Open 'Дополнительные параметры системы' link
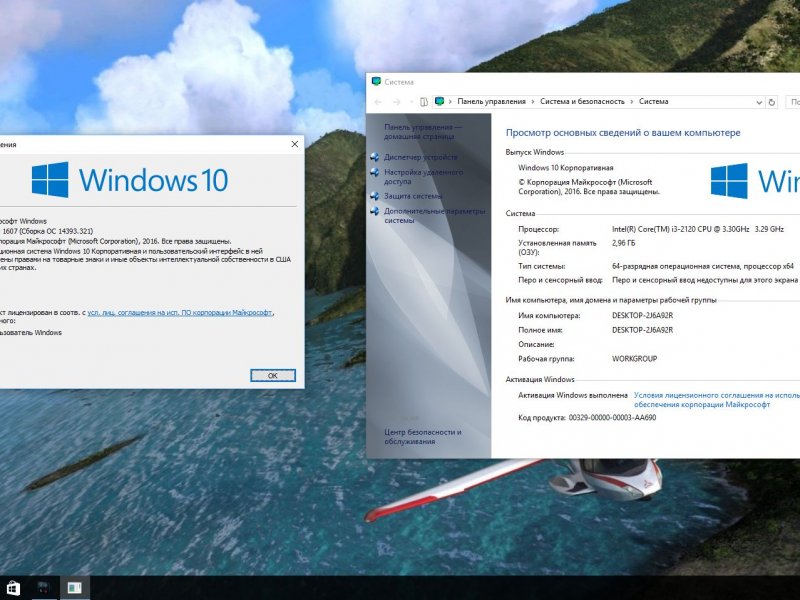This screenshot has width=800, height=600. (434, 216)
